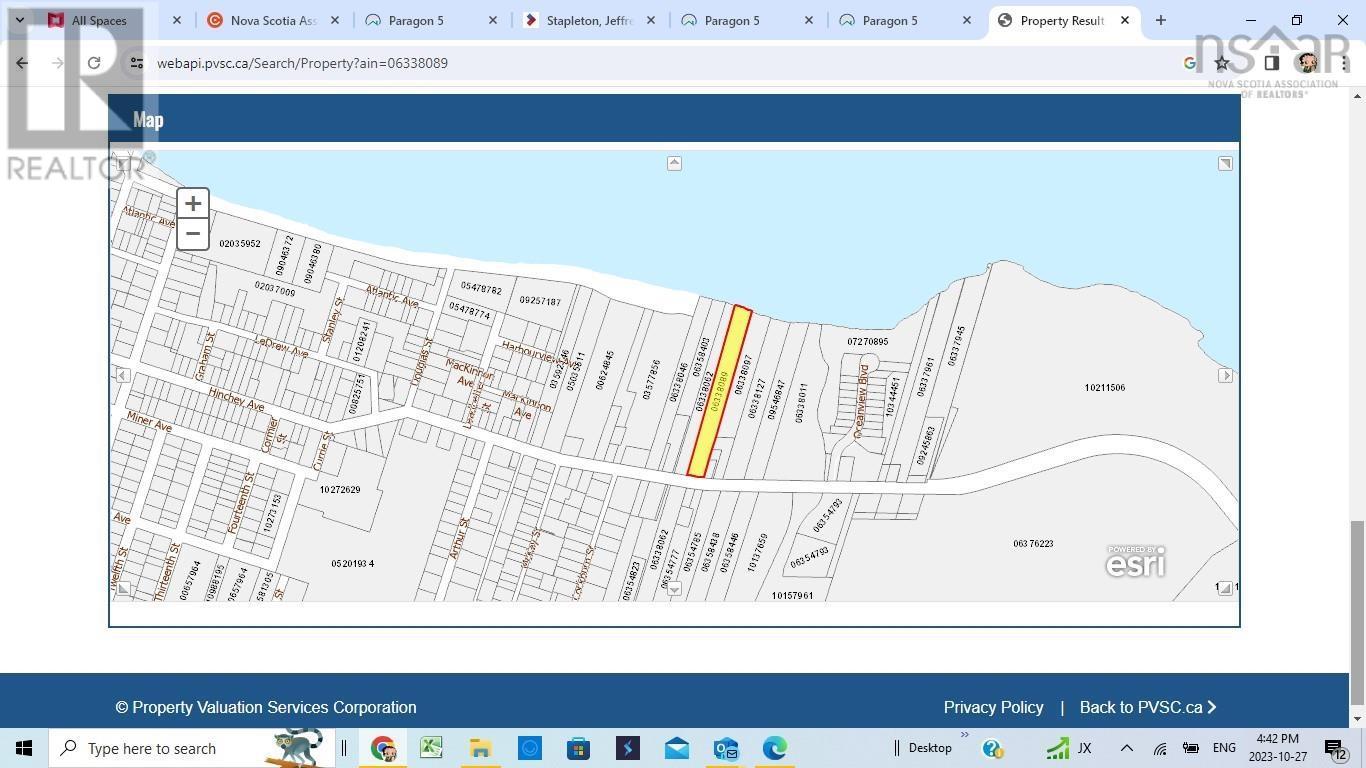Zoom out on the map
The width and height of the screenshot is (1366, 768).
pyautogui.click(x=193, y=234)
